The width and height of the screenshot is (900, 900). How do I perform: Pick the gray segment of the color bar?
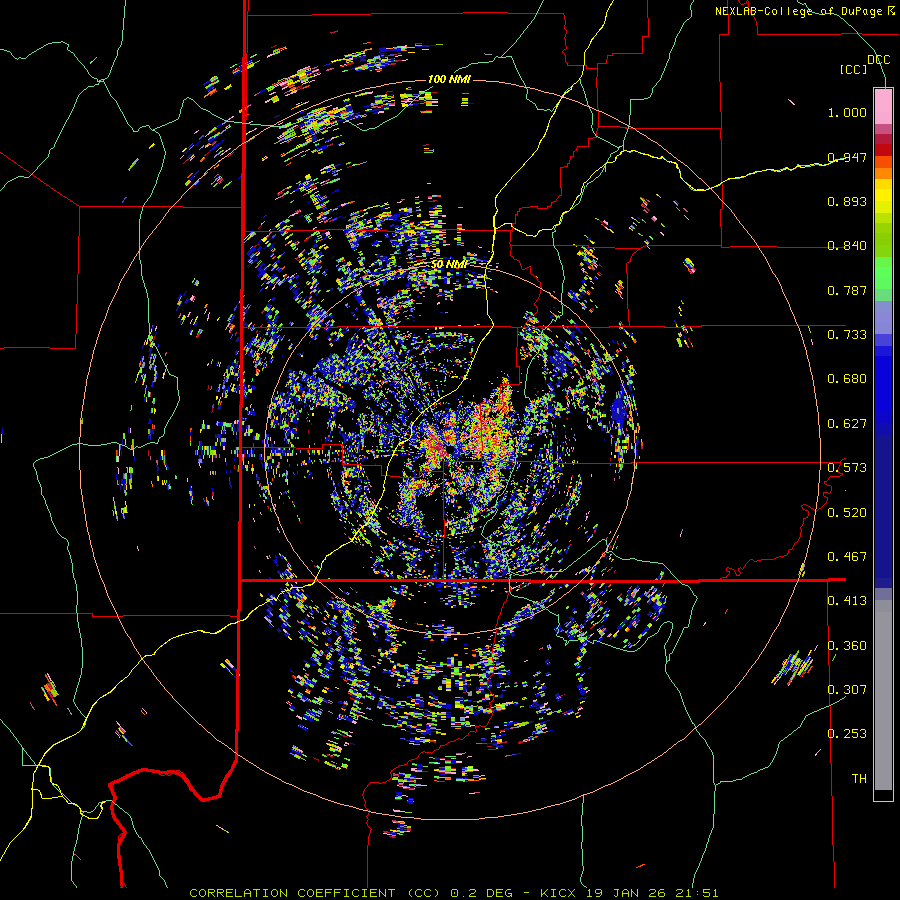883,695
